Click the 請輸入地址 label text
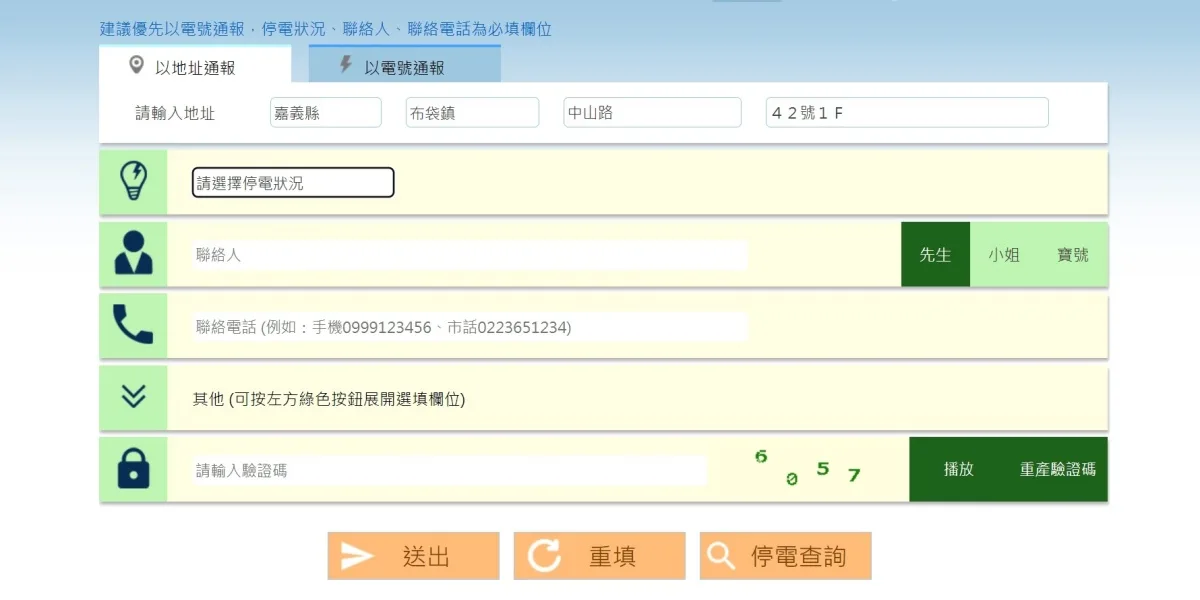This screenshot has width=1200, height=600. tap(175, 113)
